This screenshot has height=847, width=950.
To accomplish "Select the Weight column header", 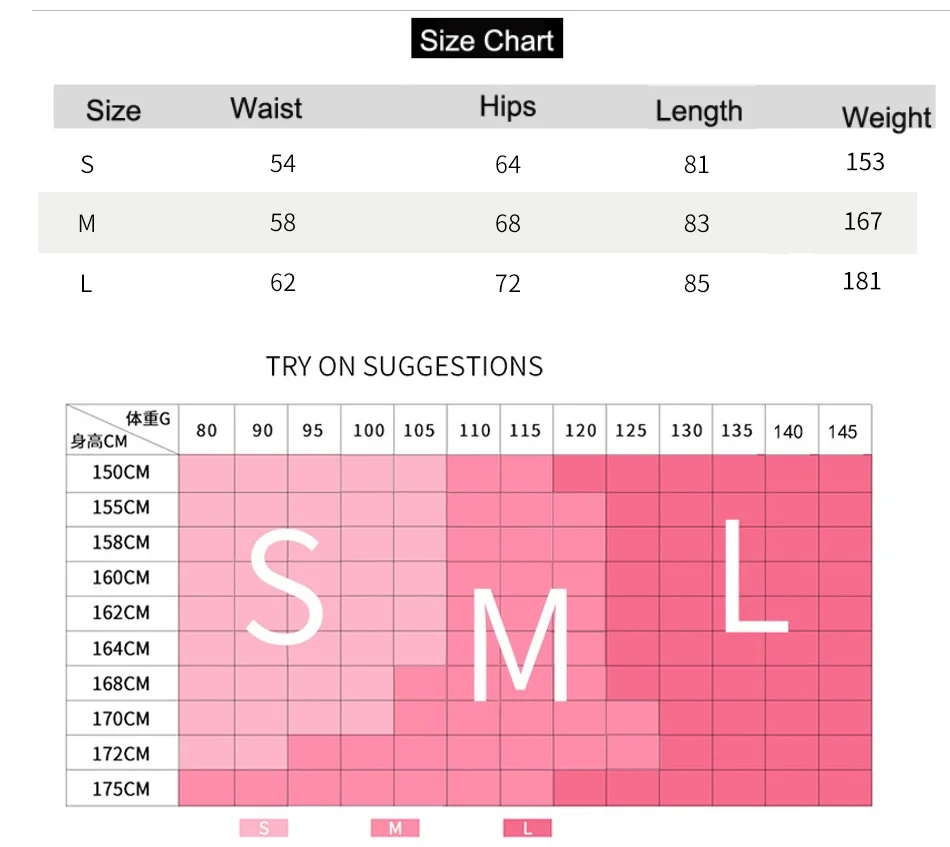I will pos(886,117).
